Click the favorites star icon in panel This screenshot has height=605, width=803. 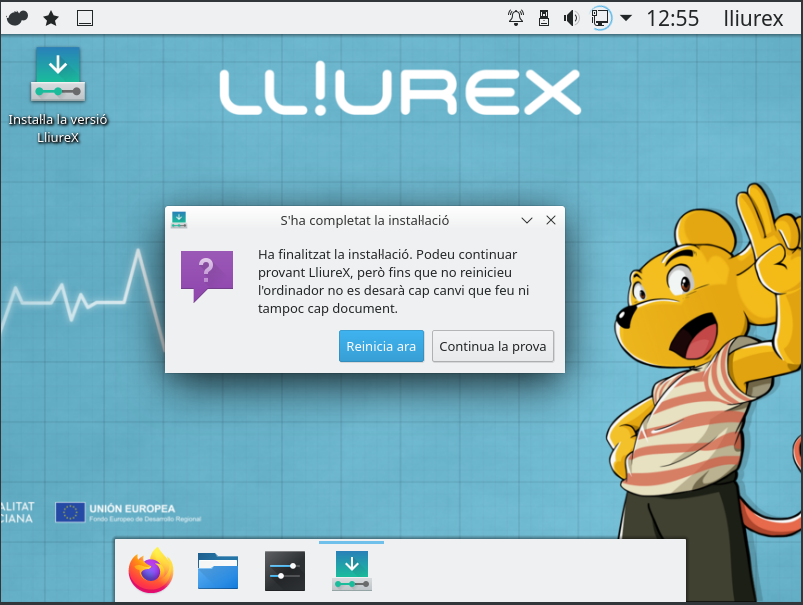click(x=51, y=18)
